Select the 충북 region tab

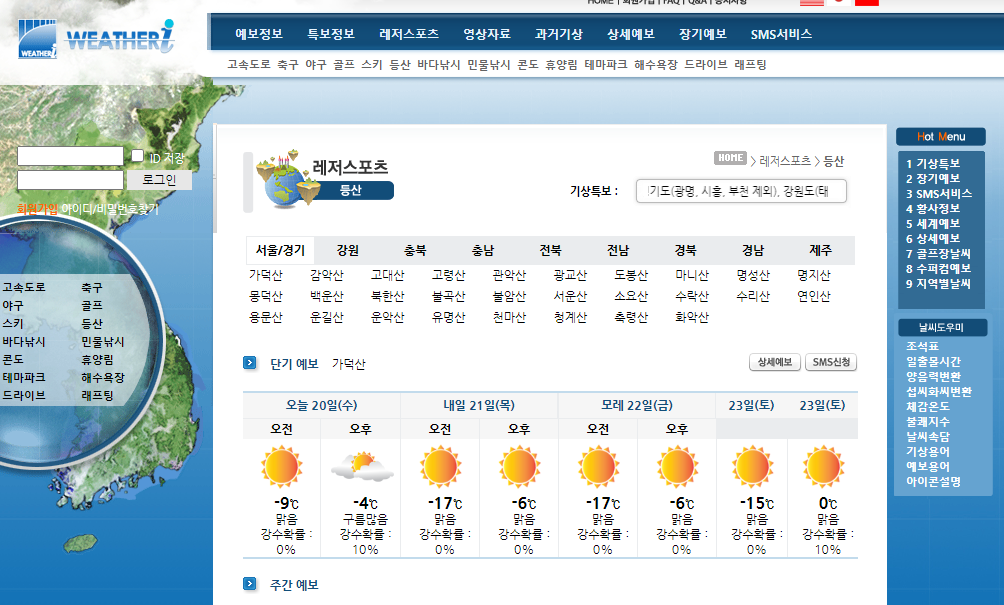(415, 250)
